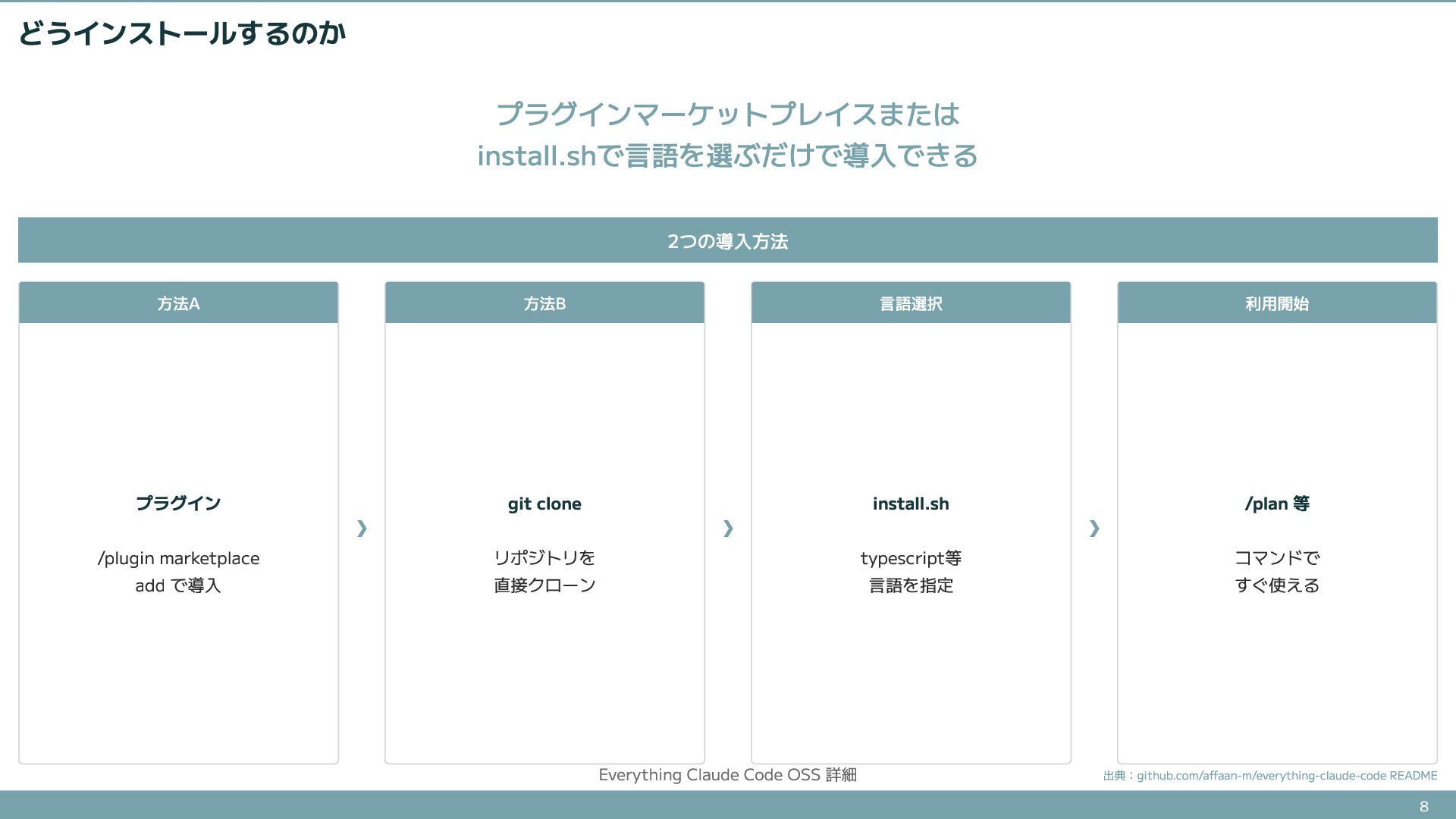Click the /plan 等 bold heading
Screen dimensions: 1456x819
pos(1277,504)
